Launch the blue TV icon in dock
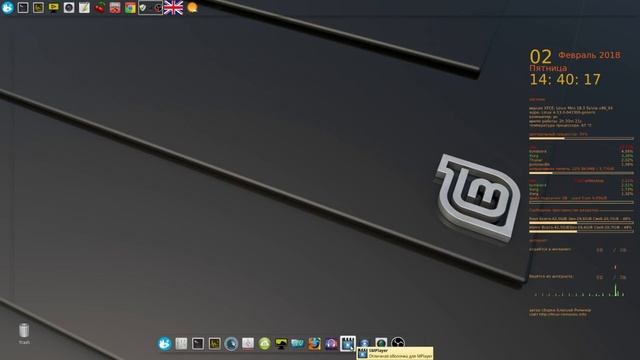This screenshot has width=640, height=360. [x=298, y=344]
